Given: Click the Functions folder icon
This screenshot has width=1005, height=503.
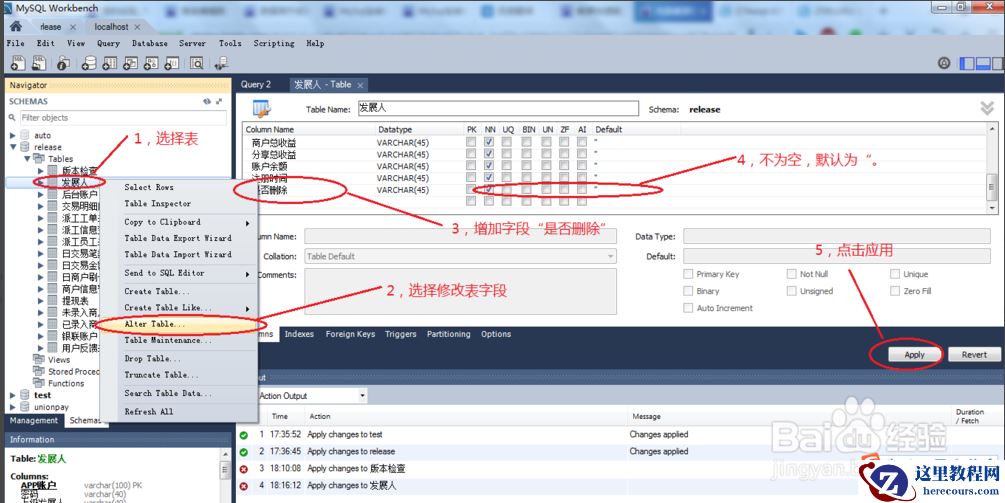Looking at the screenshot, I should click(x=38, y=383).
